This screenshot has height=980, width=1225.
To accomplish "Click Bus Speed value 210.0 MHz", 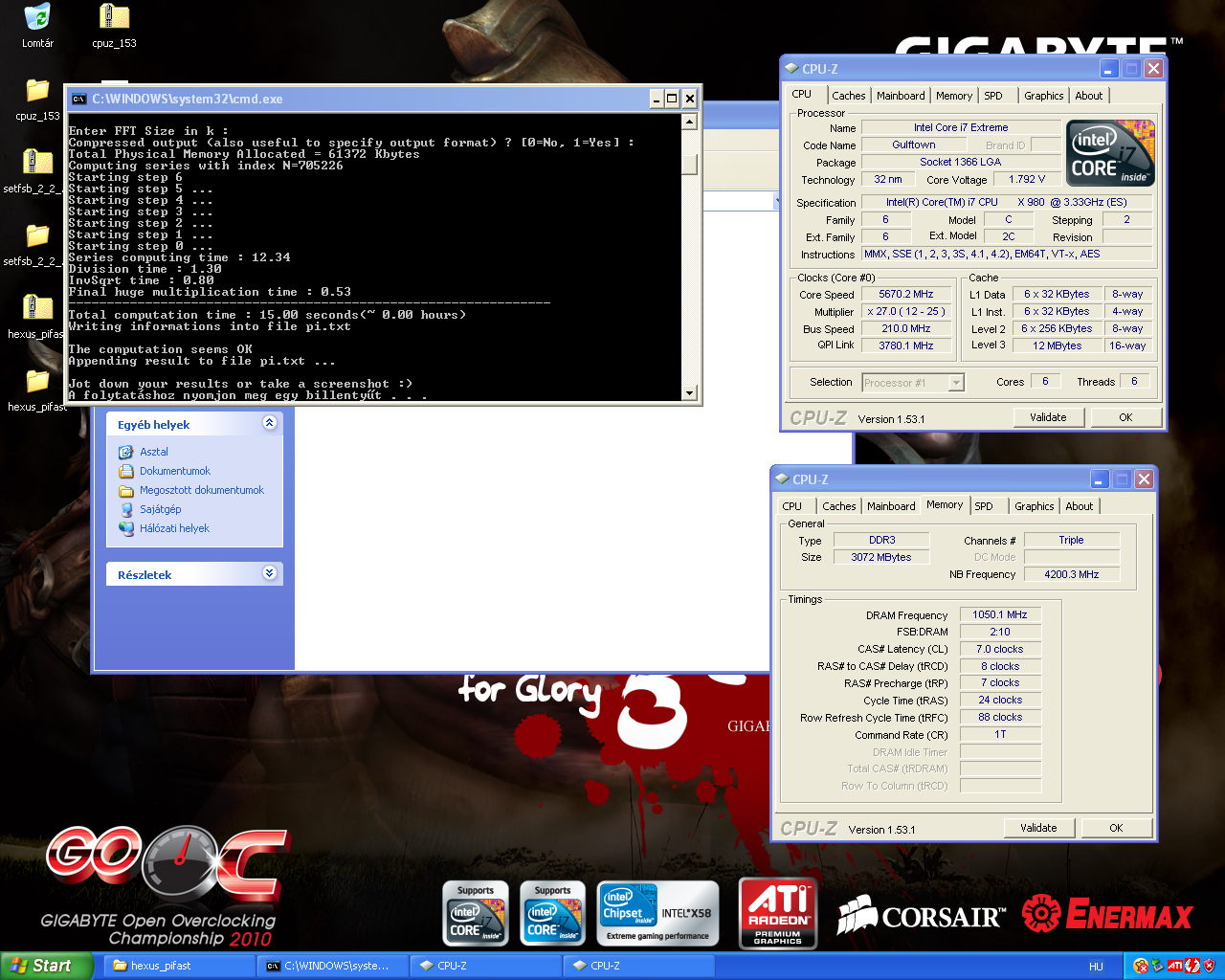I will pos(906,329).
